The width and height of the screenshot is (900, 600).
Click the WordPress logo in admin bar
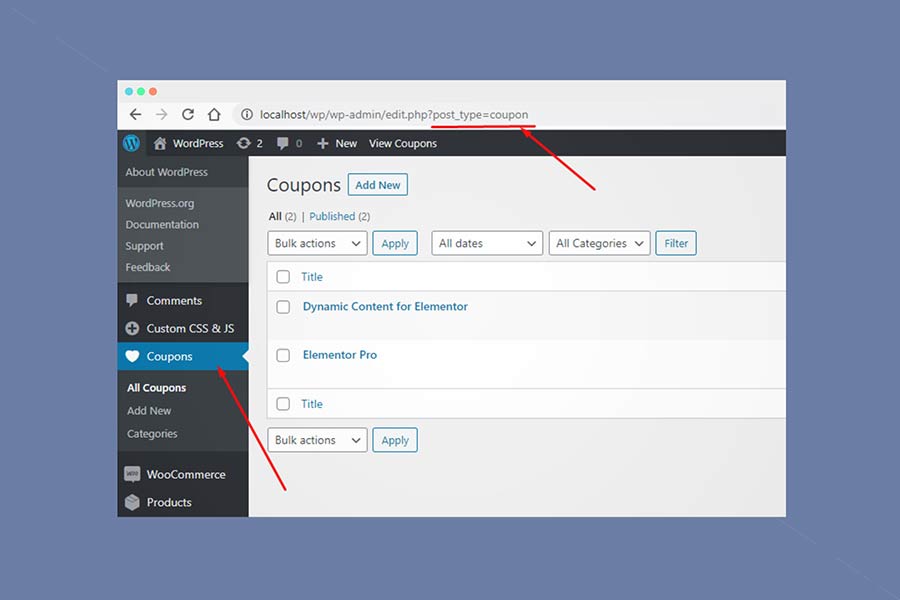click(x=131, y=143)
